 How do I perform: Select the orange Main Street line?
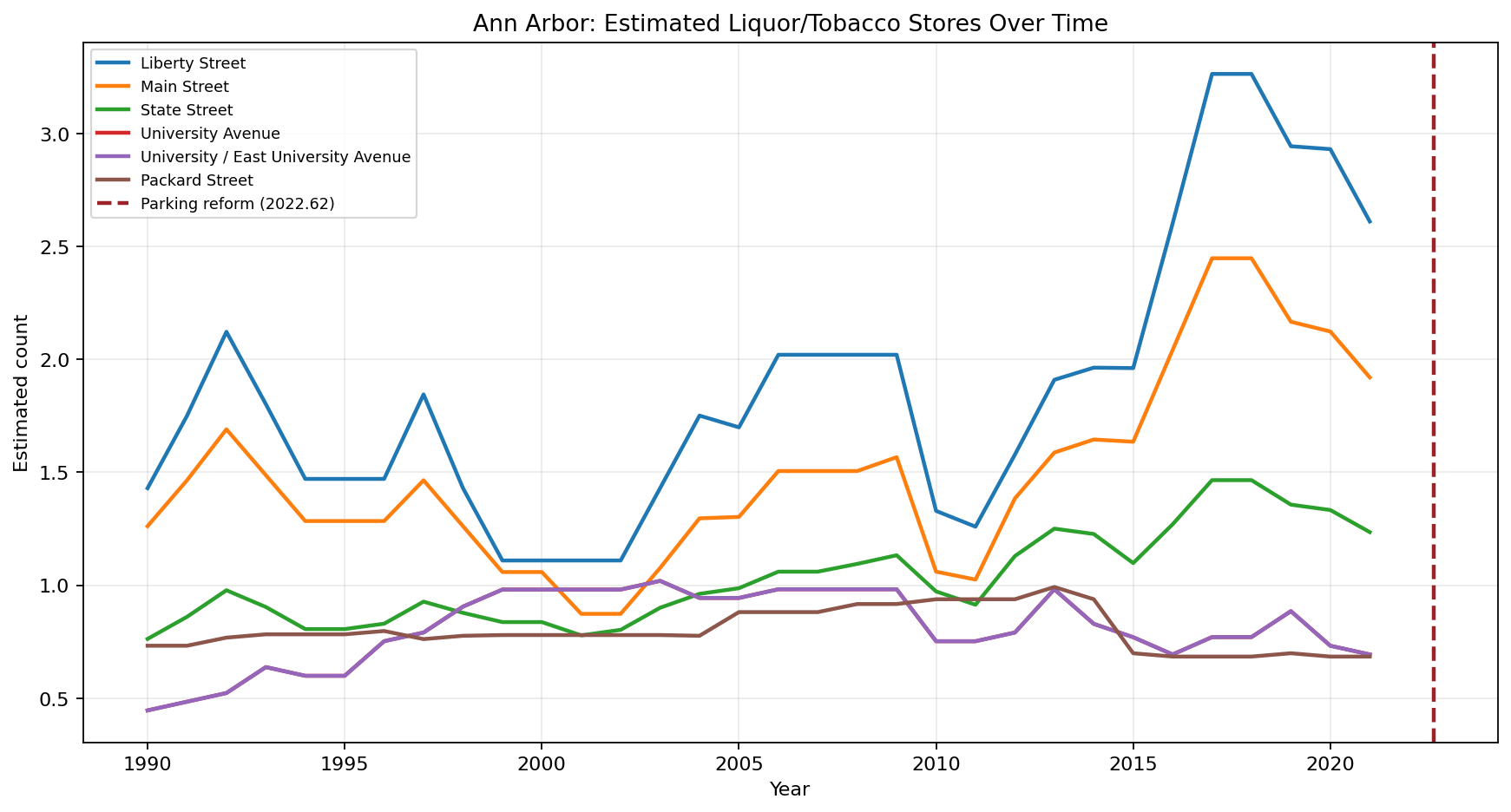click(x=1232, y=258)
